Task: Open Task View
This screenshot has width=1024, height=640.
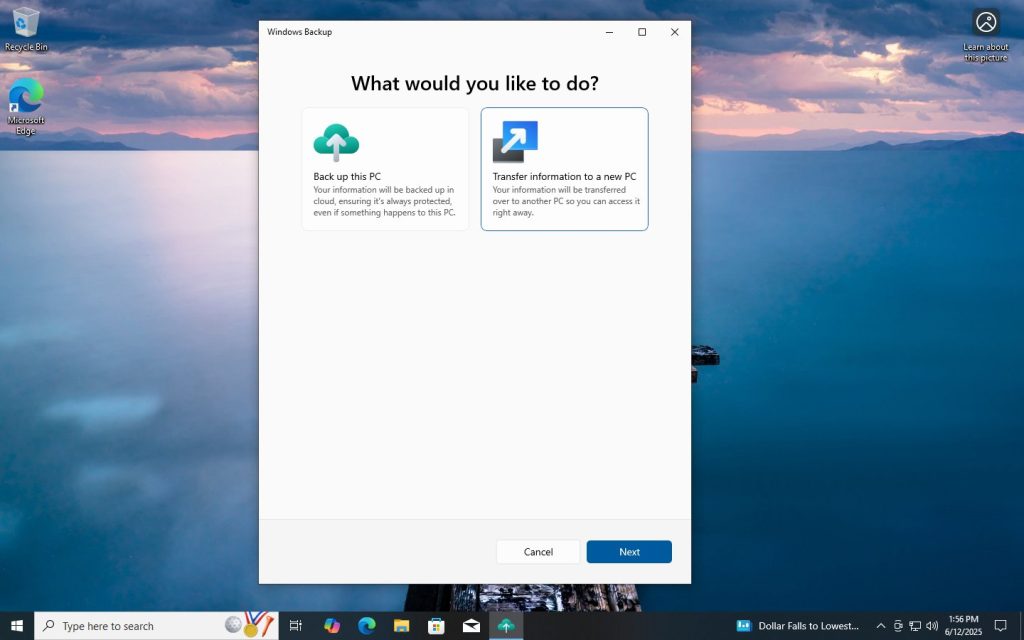Action: [295, 625]
